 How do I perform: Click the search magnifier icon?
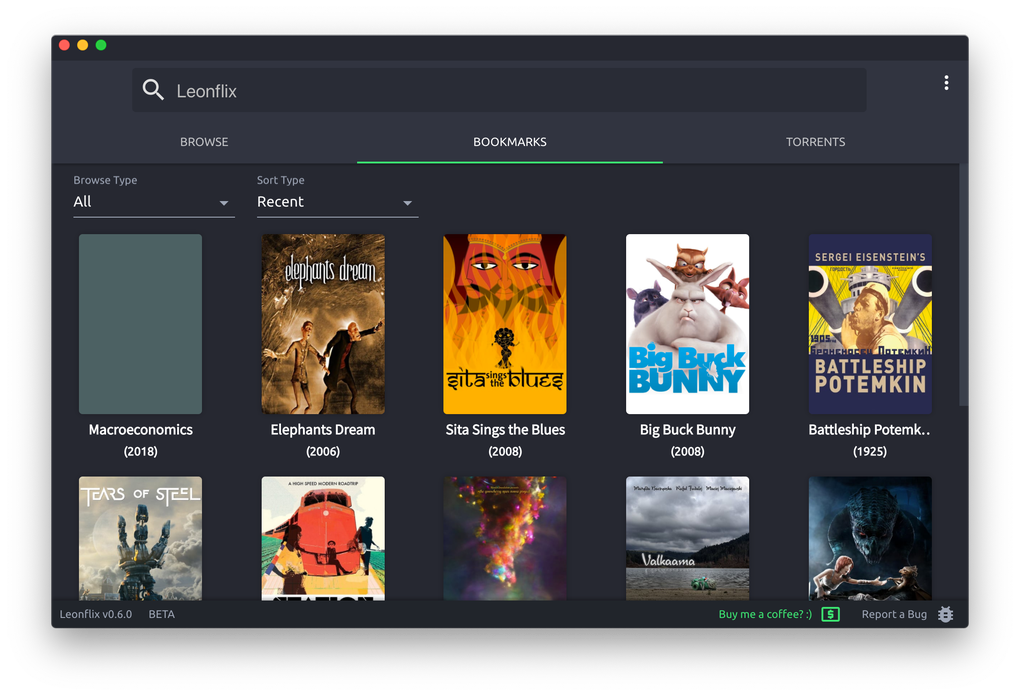154,90
